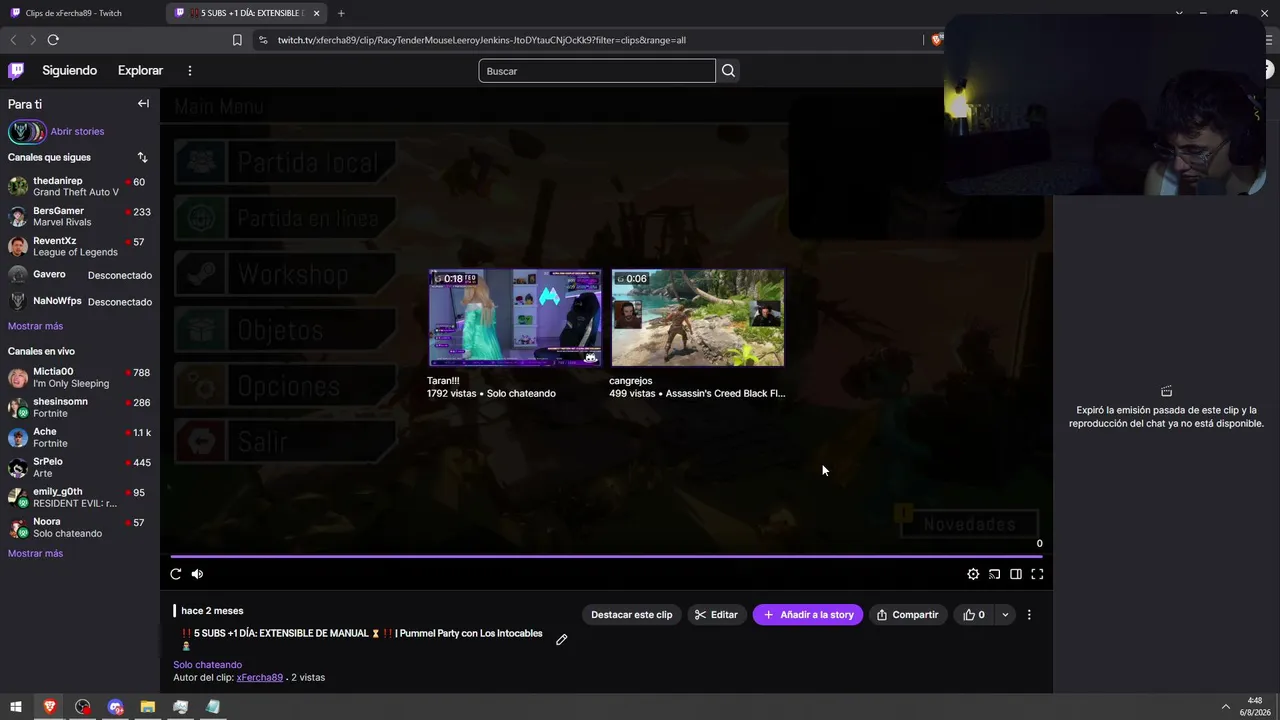This screenshot has height=720, width=1280.
Task: Open NaNoWfps channel in sidebar
Action: coord(80,301)
